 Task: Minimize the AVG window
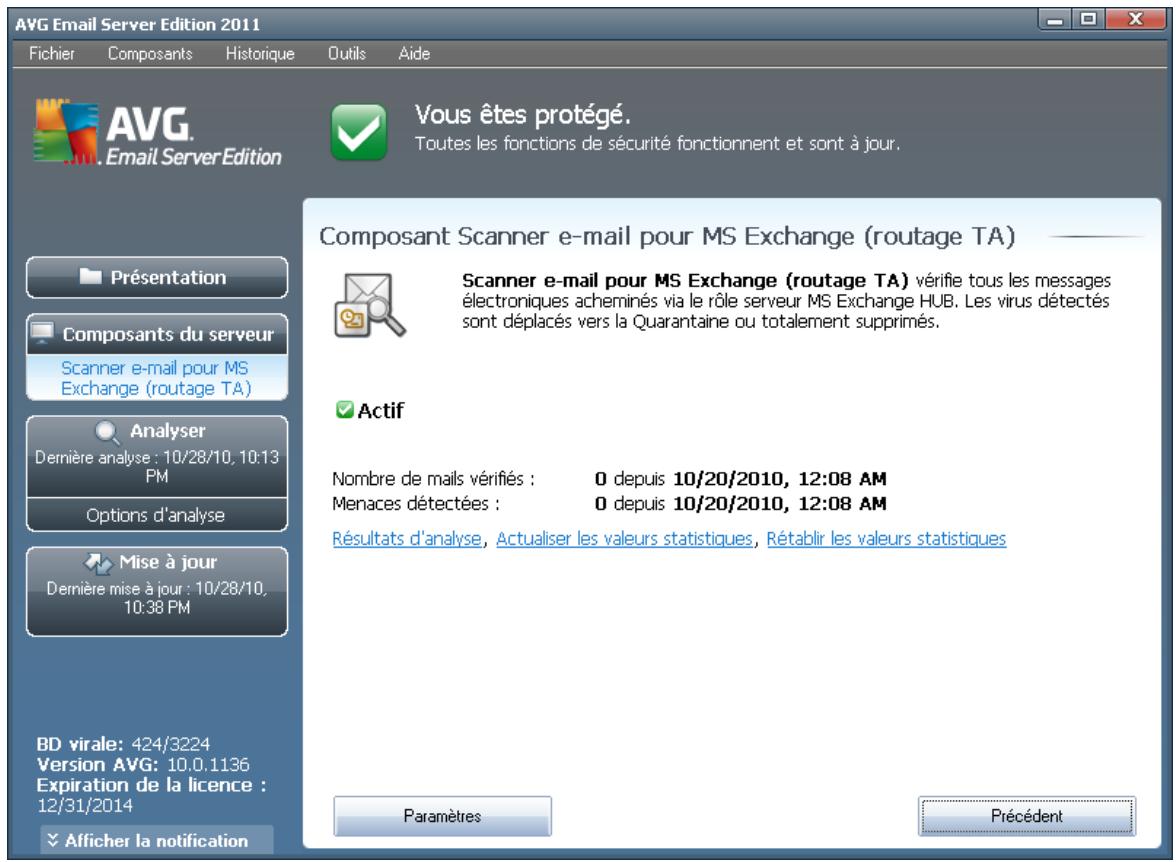pyautogui.click(x=1054, y=20)
